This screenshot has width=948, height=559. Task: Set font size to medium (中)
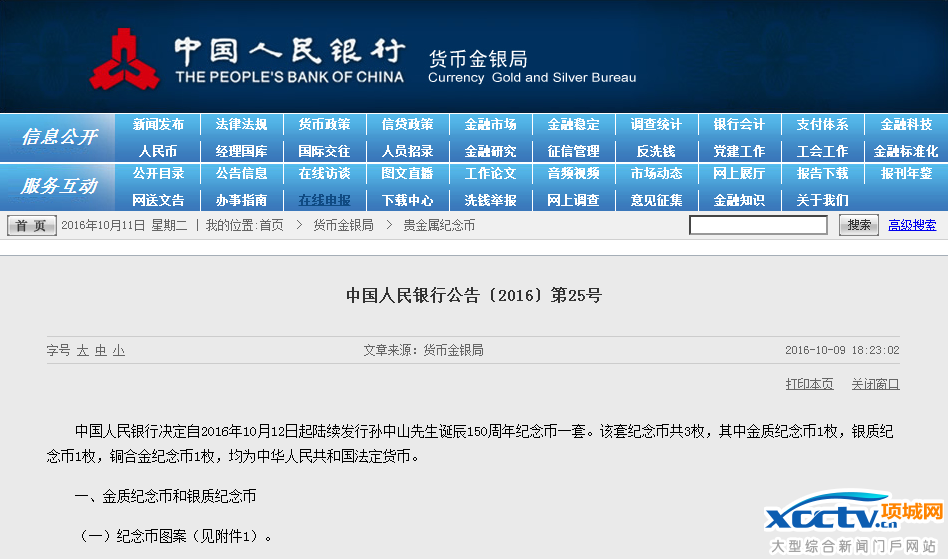(101, 351)
